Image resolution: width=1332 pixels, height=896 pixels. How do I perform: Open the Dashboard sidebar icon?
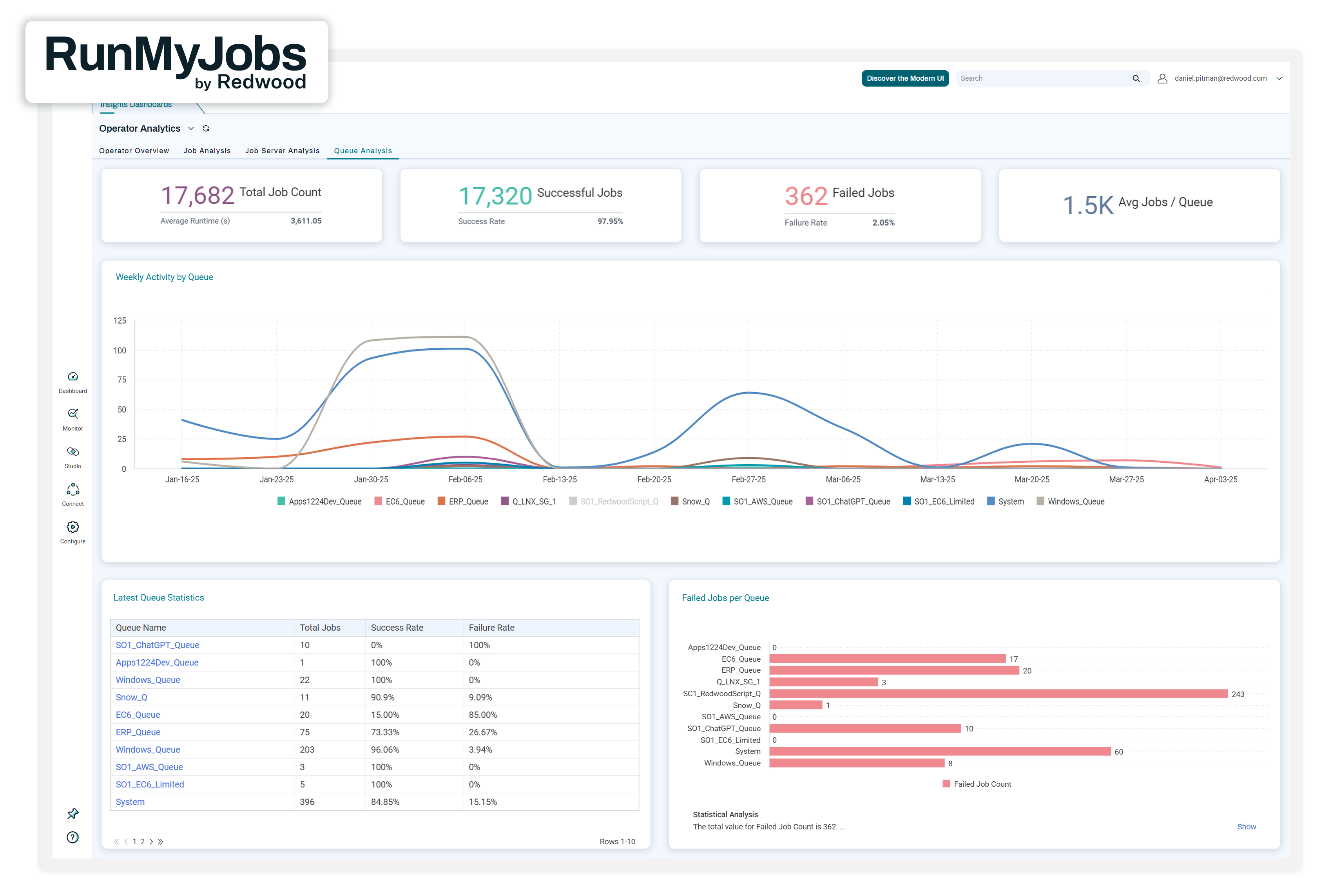(x=72, y=377)
